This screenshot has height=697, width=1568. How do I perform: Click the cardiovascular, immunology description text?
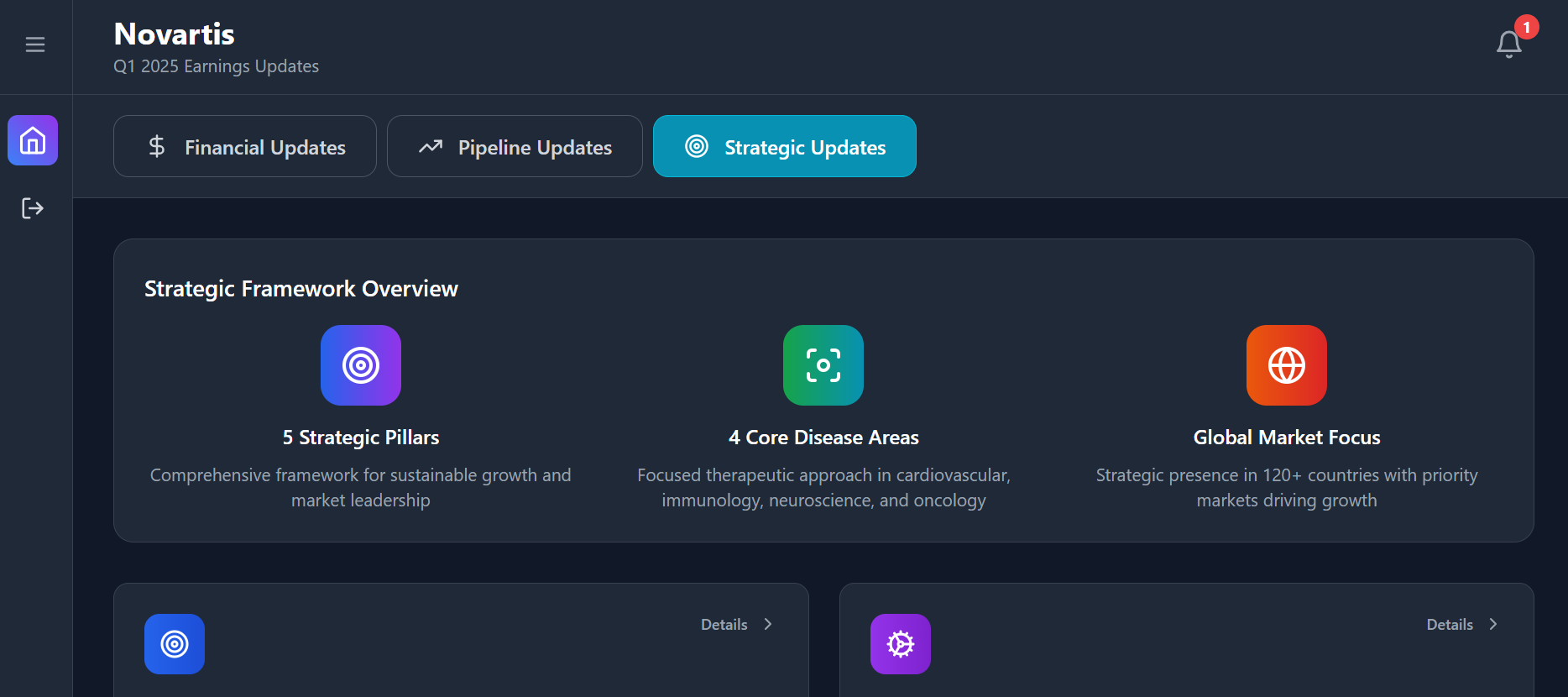[823, 488]
